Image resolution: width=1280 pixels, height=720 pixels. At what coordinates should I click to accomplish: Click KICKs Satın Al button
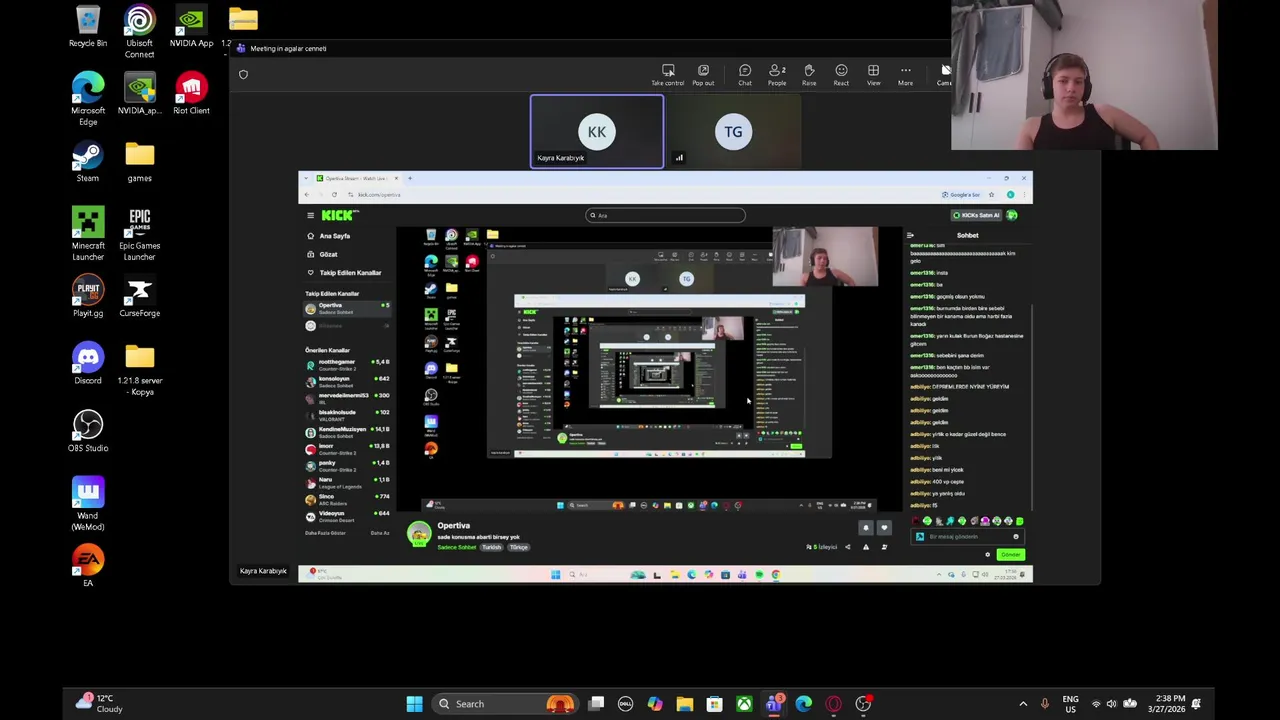click(976, 215)
